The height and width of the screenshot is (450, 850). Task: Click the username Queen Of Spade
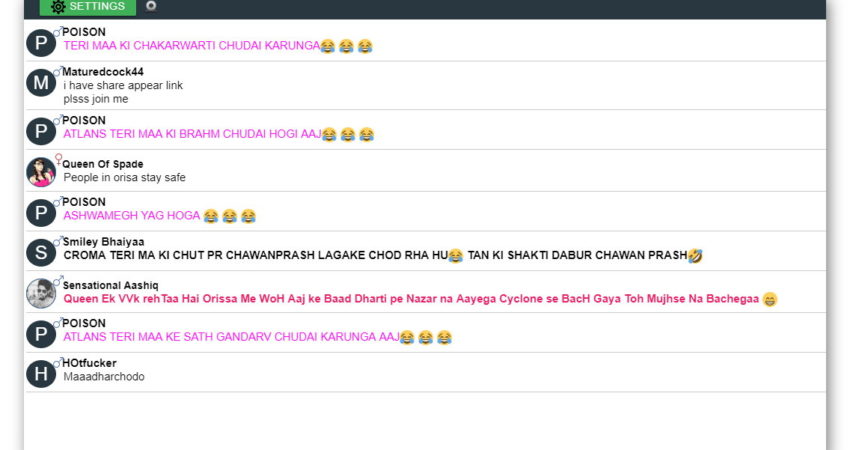point(103,164)
